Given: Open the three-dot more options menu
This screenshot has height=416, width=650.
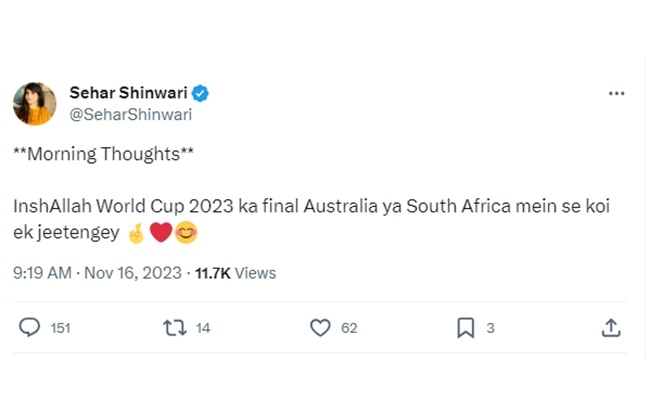Looking at the screenshot, I should click(x=616, y=93).
